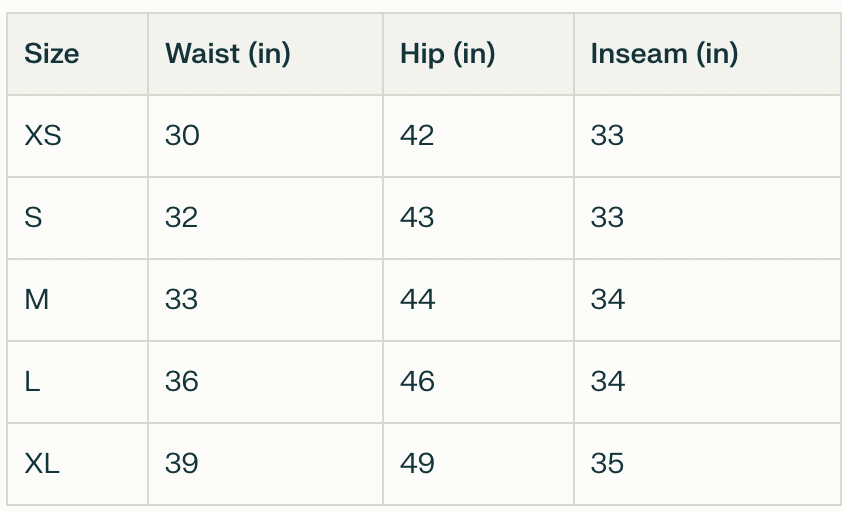Select the M size row label
The width and height of the screenshot is (842, 512).
pos(37,300)
